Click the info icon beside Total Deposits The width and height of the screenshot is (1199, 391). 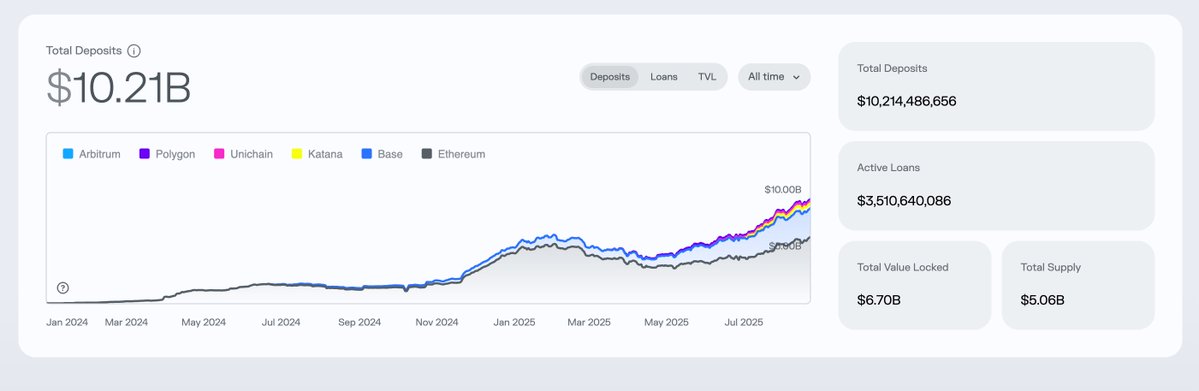(134, 51)
